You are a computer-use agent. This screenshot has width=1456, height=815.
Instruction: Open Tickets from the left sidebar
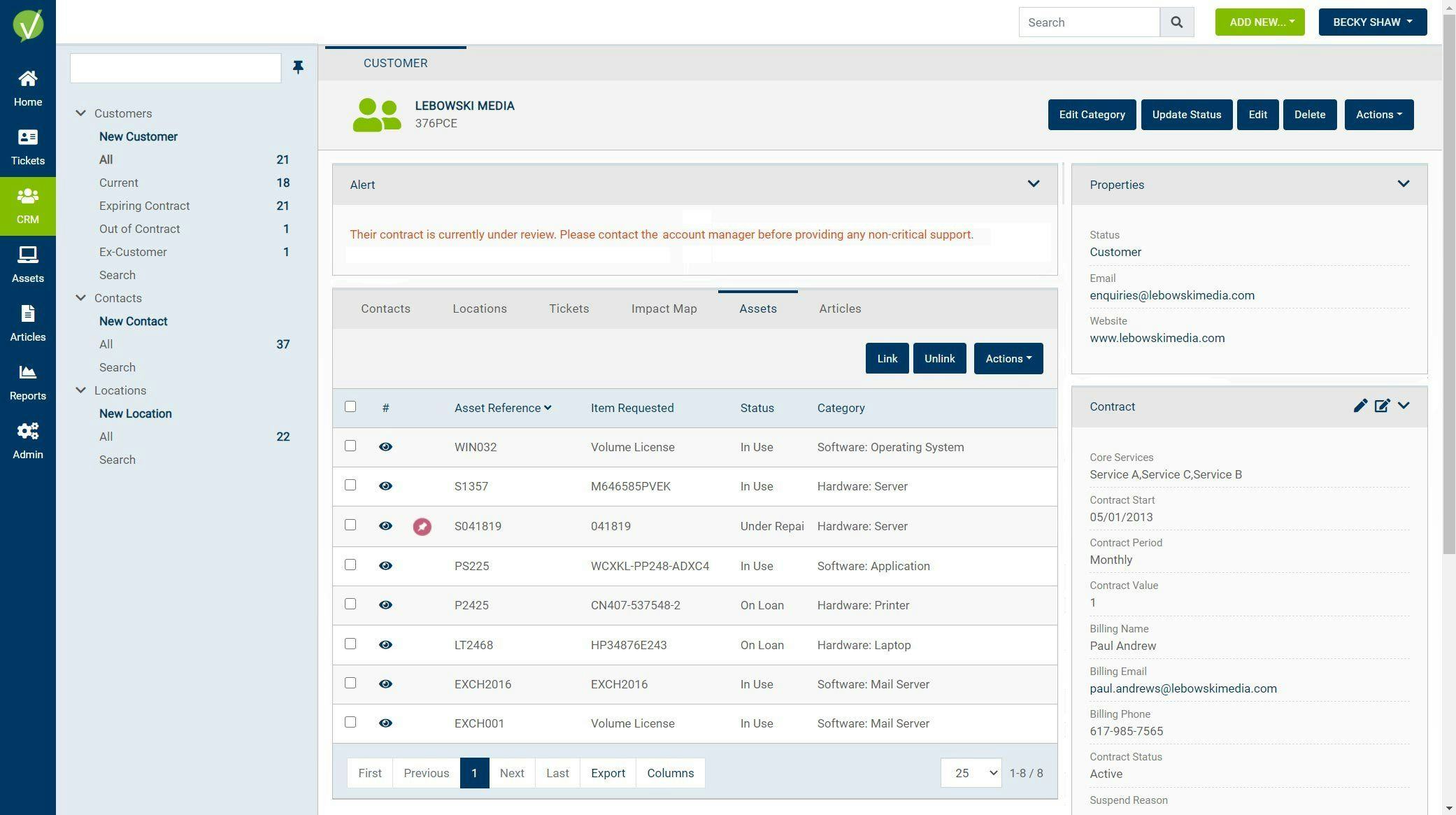tap(27, 147)
